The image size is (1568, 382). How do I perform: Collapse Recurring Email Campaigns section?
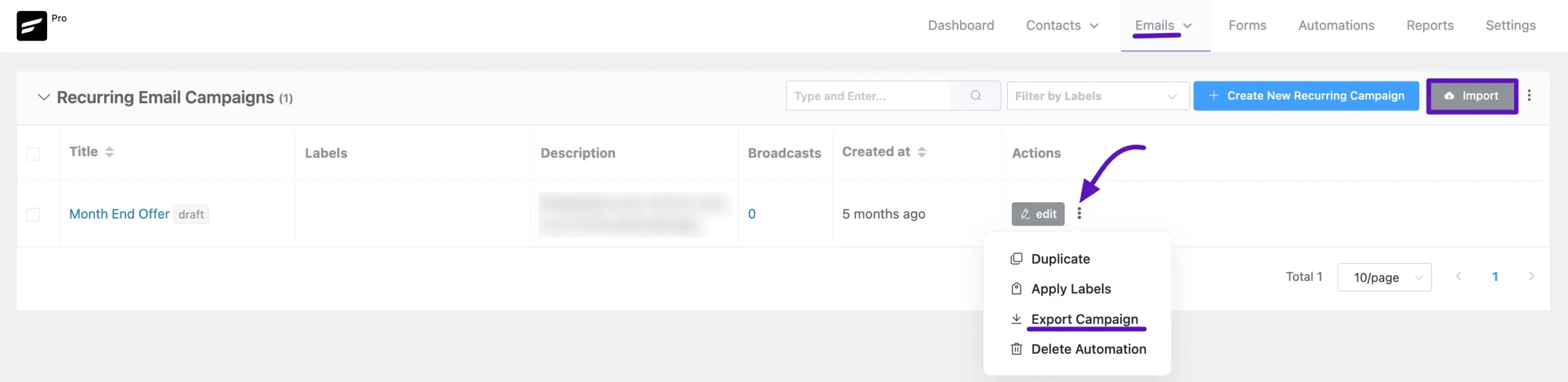[x=43, y=97]
